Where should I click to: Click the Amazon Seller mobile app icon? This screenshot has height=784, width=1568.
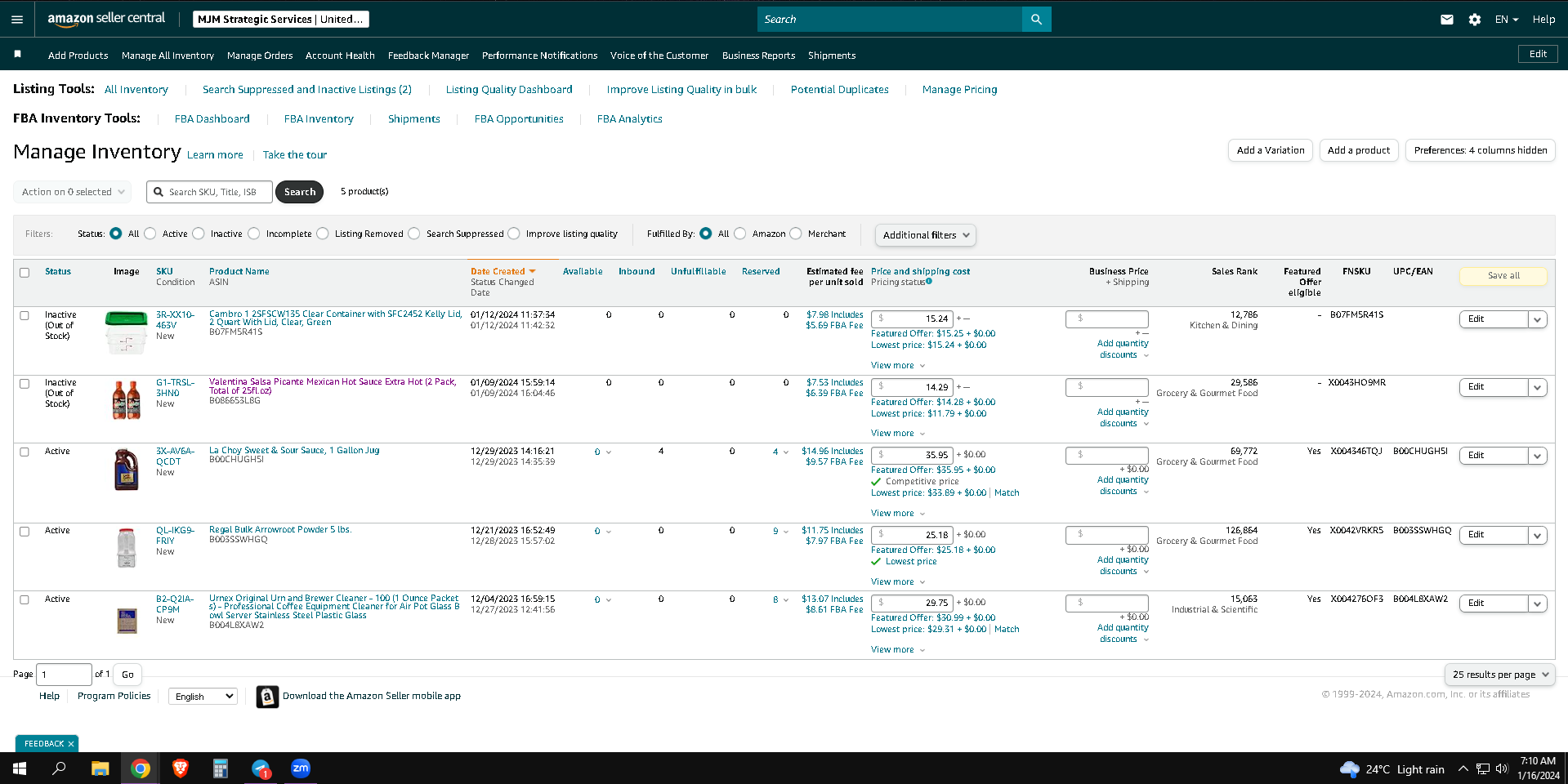click(267, 697)
